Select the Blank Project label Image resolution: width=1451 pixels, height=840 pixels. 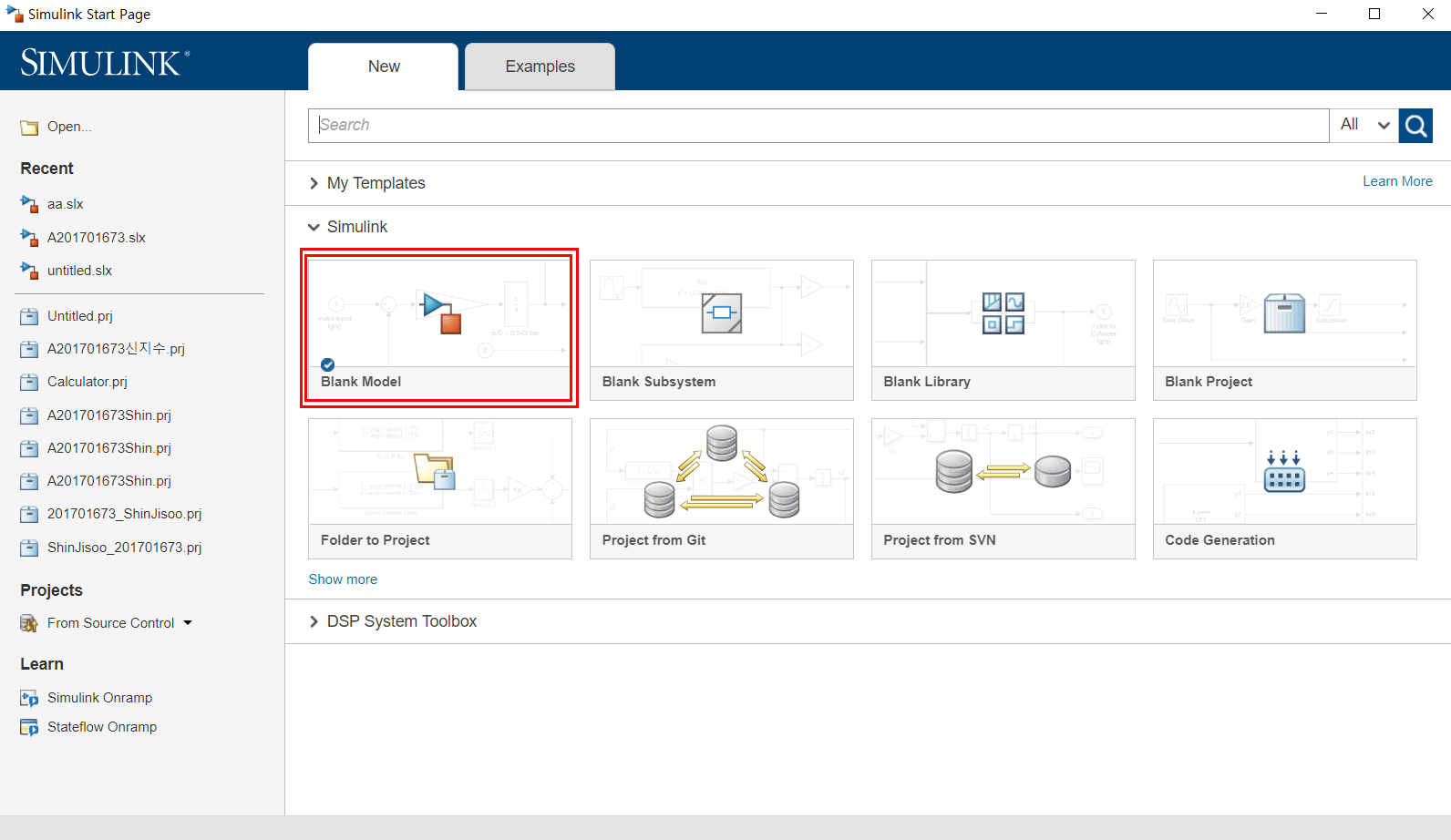pyautogui.click(x=1209, y=382)
